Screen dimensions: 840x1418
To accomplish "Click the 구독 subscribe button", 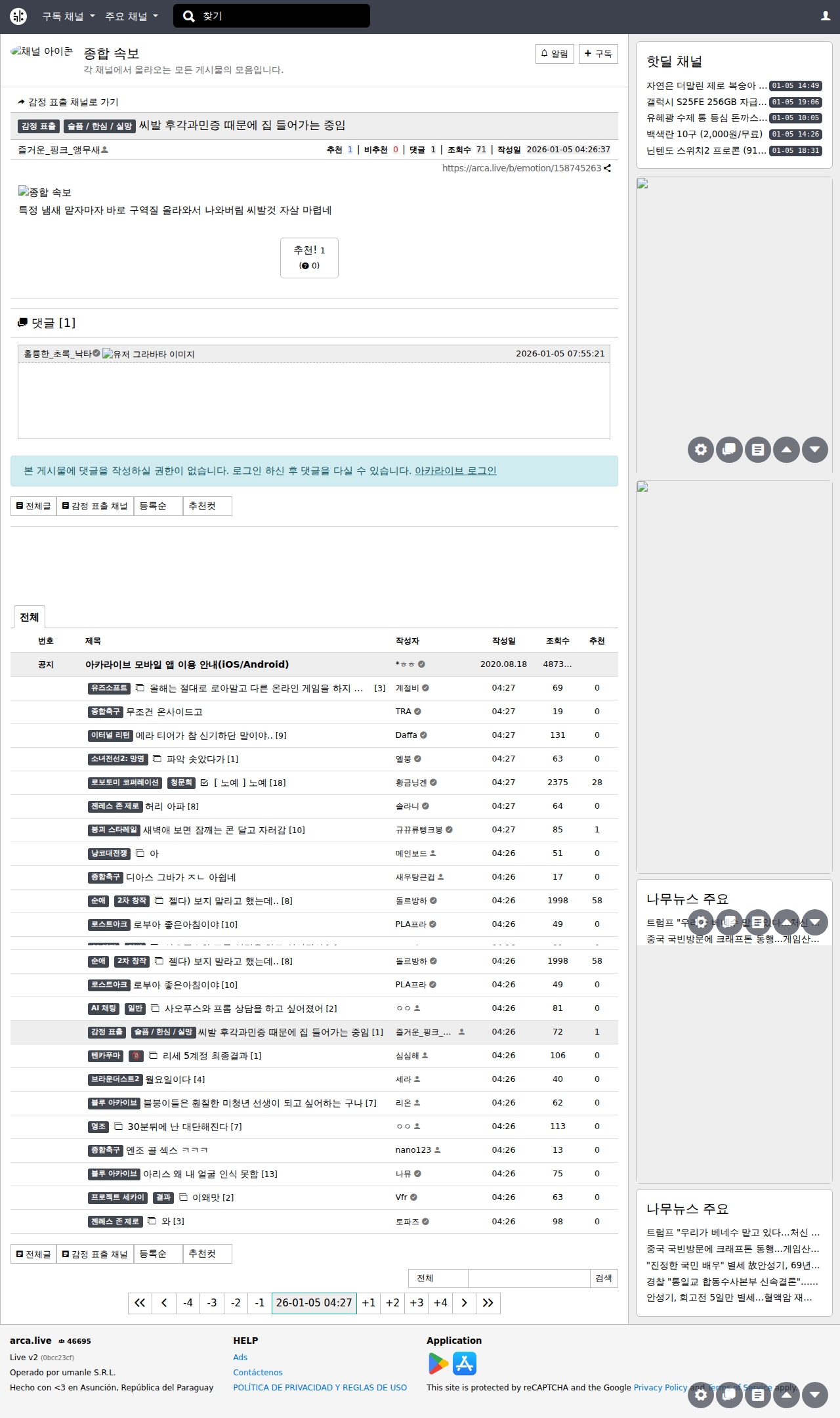I will pos(598,54).
